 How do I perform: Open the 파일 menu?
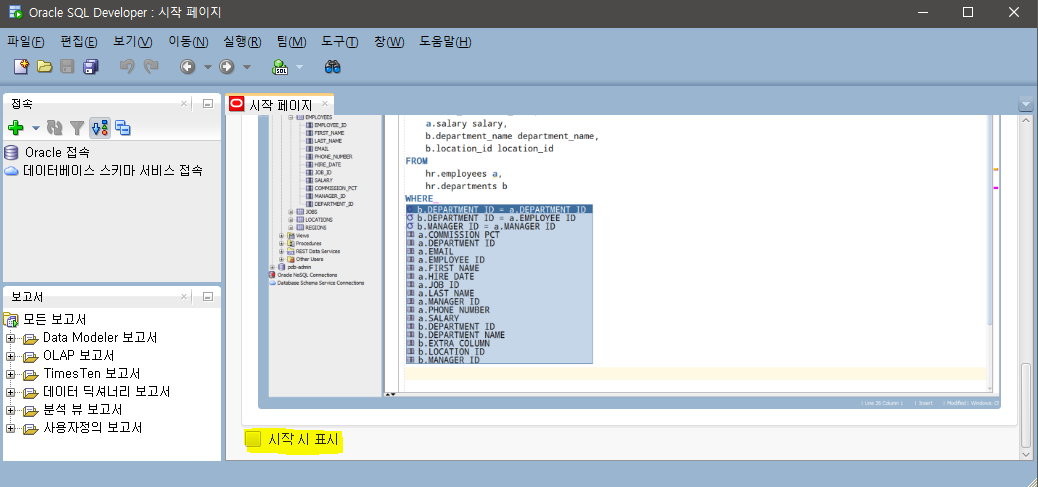click(26, 42)
